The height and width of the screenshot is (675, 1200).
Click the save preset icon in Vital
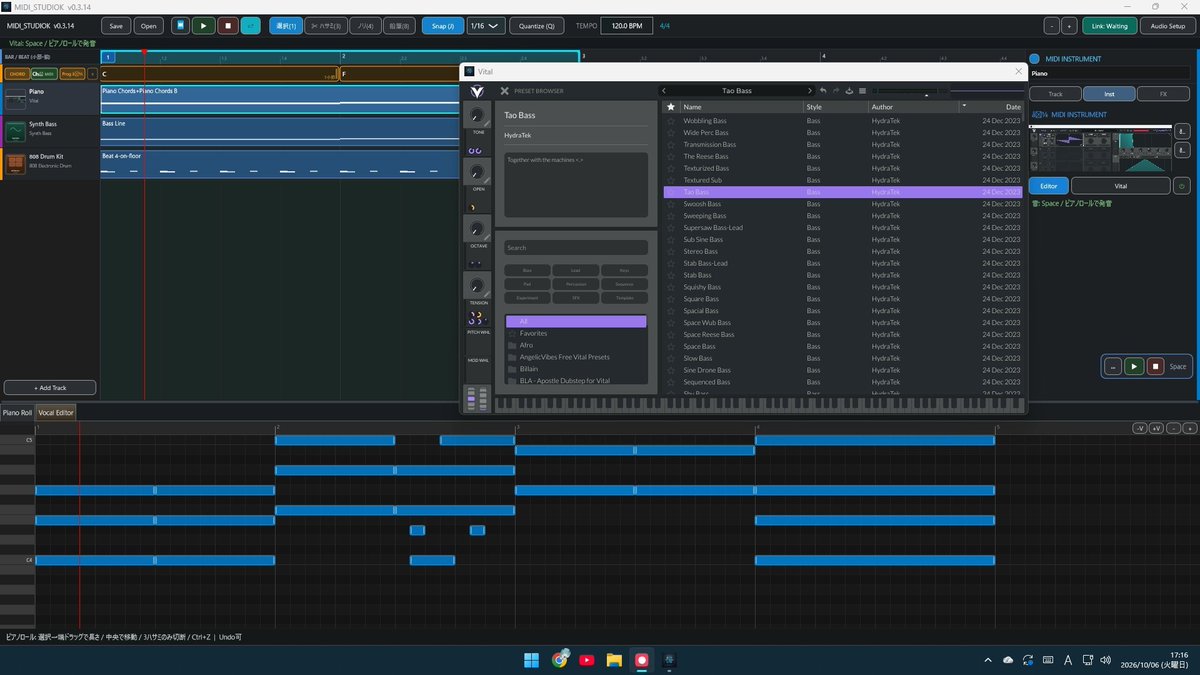pos(848,91)
